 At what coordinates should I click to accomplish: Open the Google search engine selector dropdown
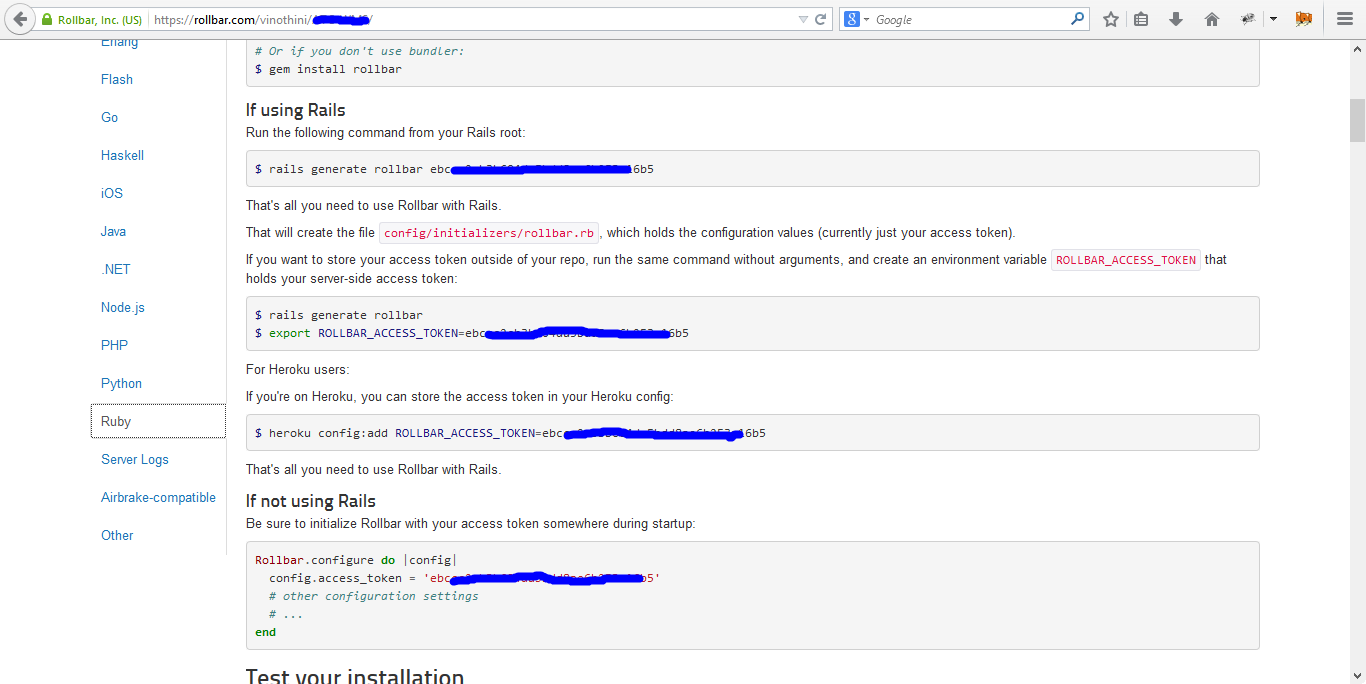[855, 19]
